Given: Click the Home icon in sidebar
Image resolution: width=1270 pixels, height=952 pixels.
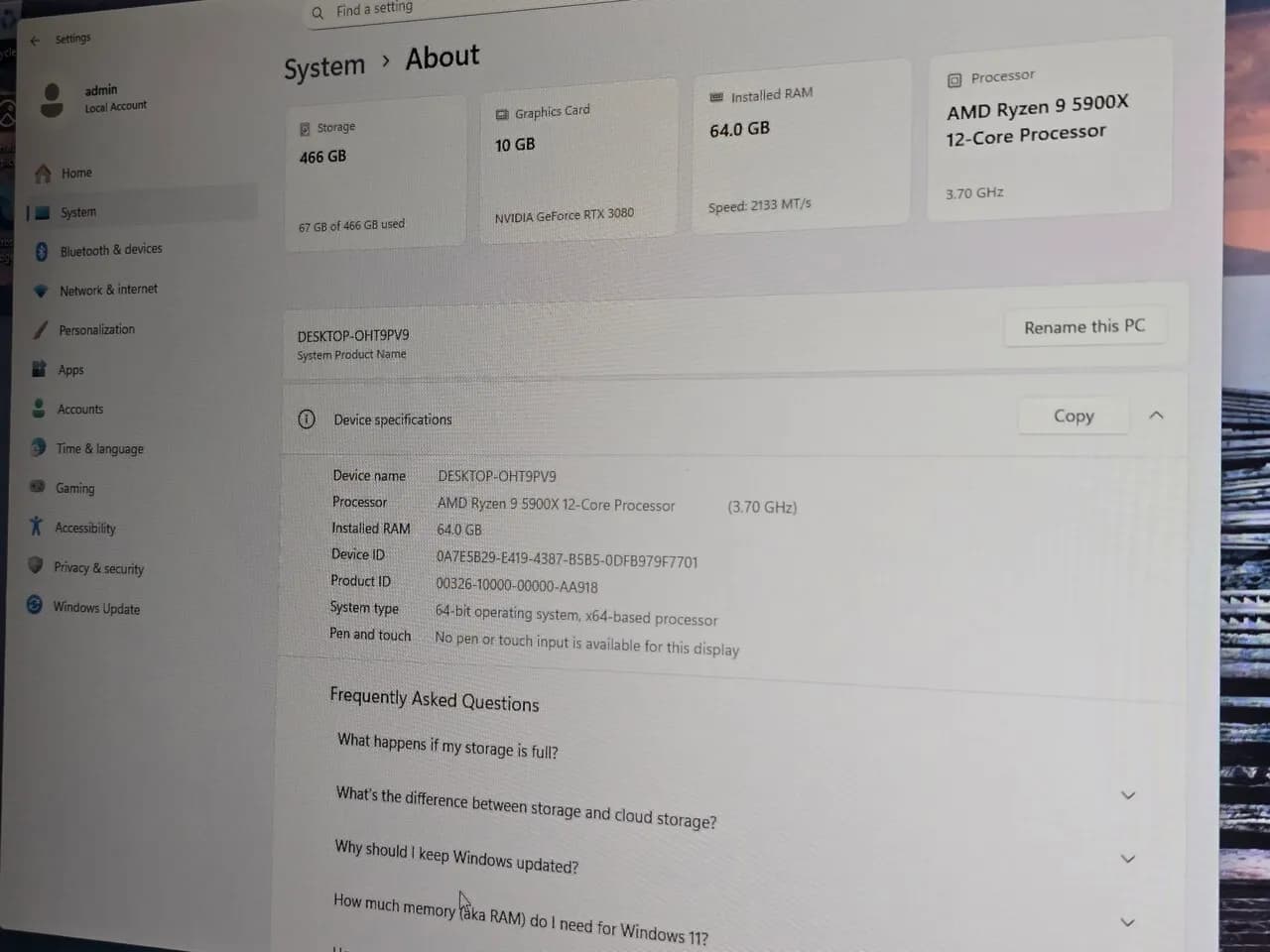Looking at the screenshot, I should point(43,174).
